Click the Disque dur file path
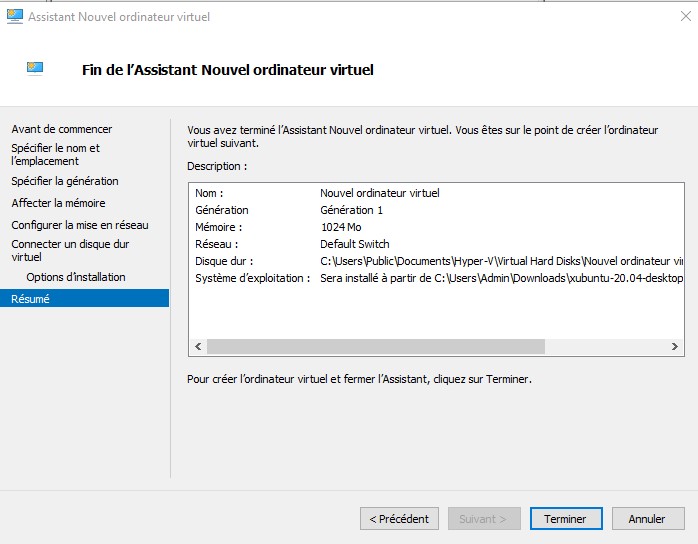The image size is (698, 544). [502, 261]
